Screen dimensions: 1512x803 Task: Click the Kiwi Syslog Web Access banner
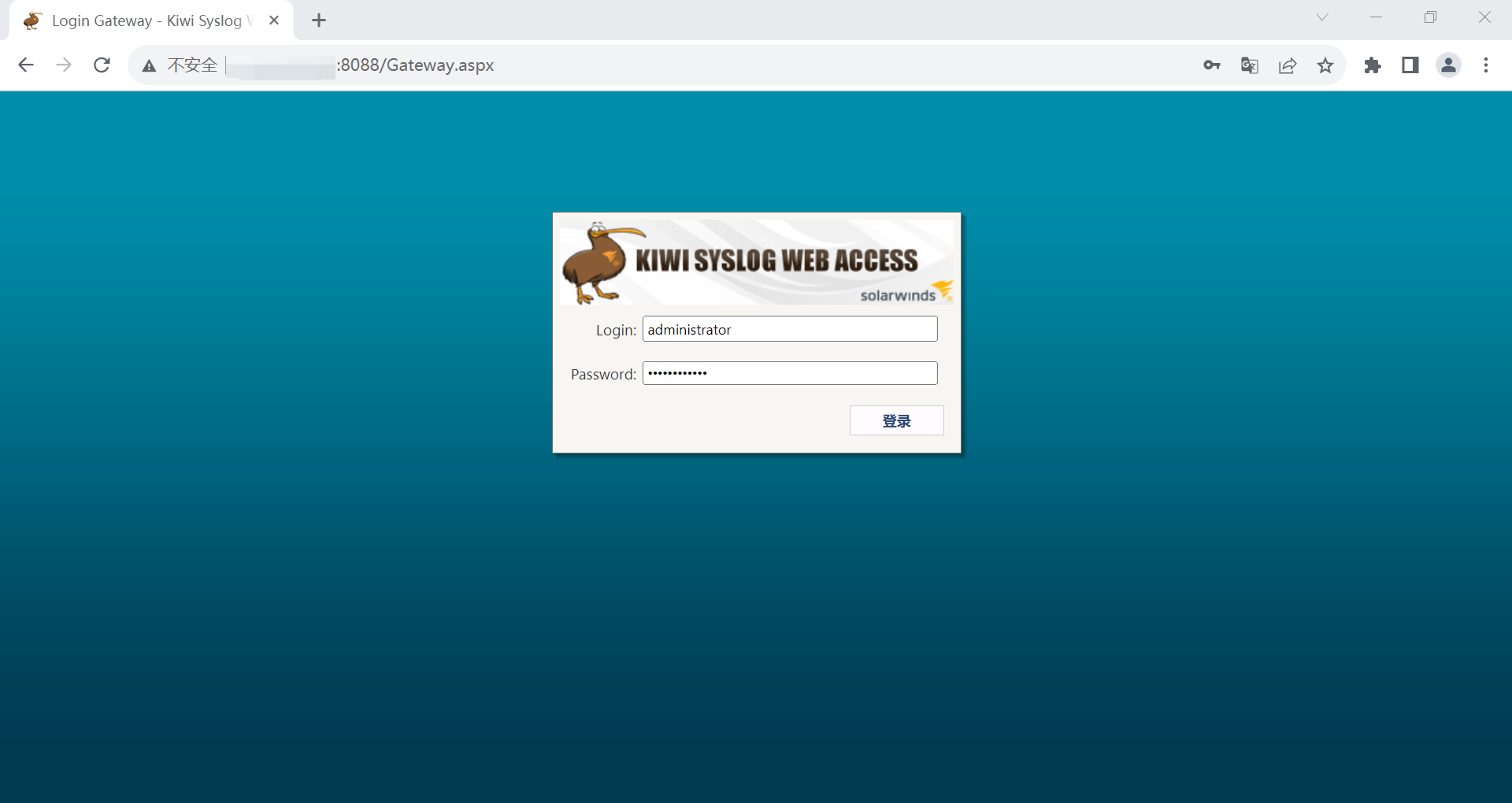(x=757, y=261)
